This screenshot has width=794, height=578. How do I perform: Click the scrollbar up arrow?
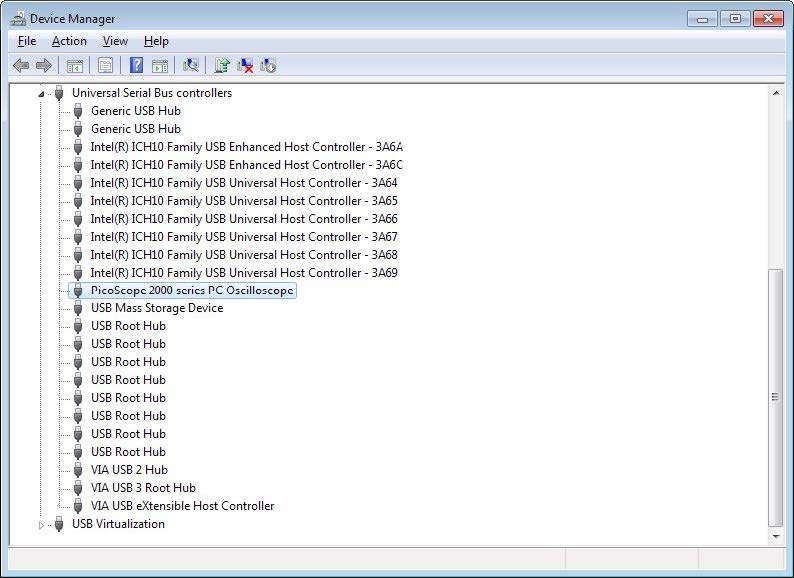775,92
